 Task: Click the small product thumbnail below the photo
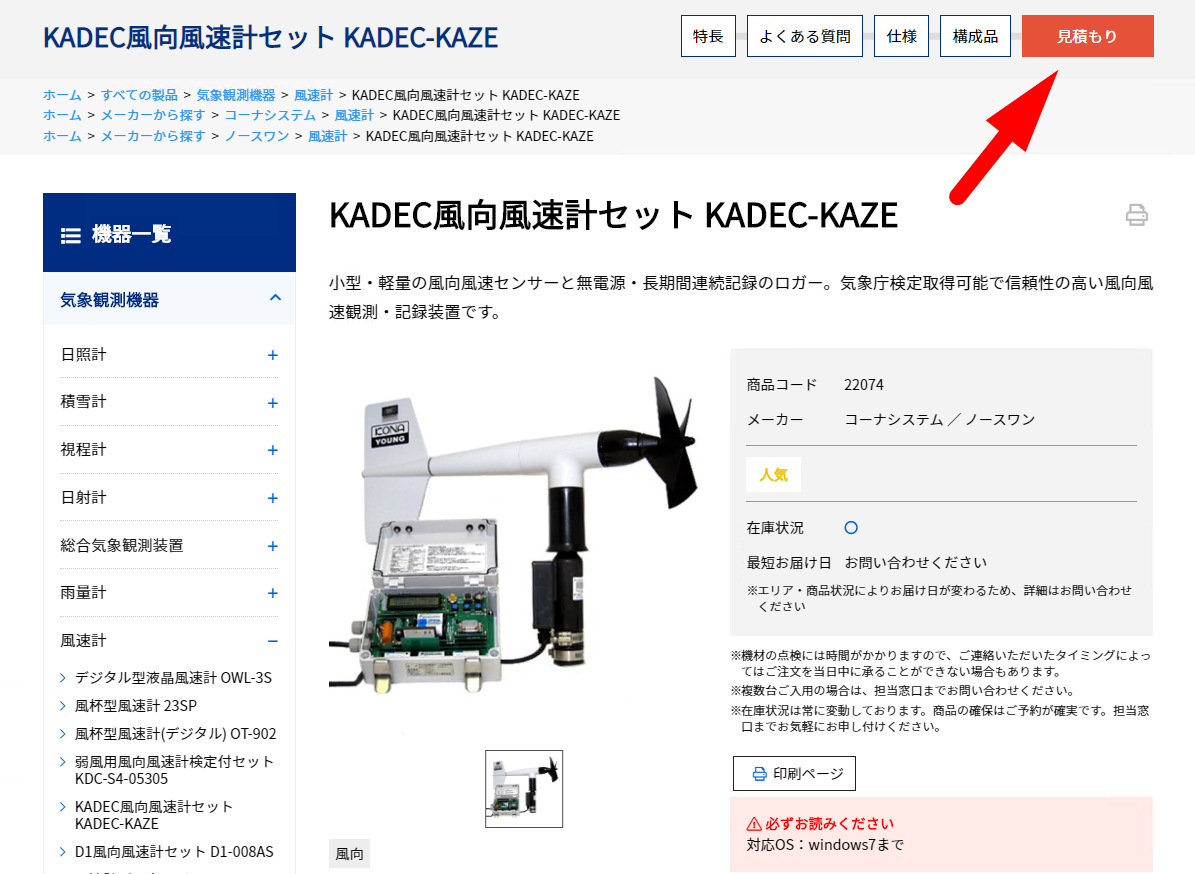[524, 789]
